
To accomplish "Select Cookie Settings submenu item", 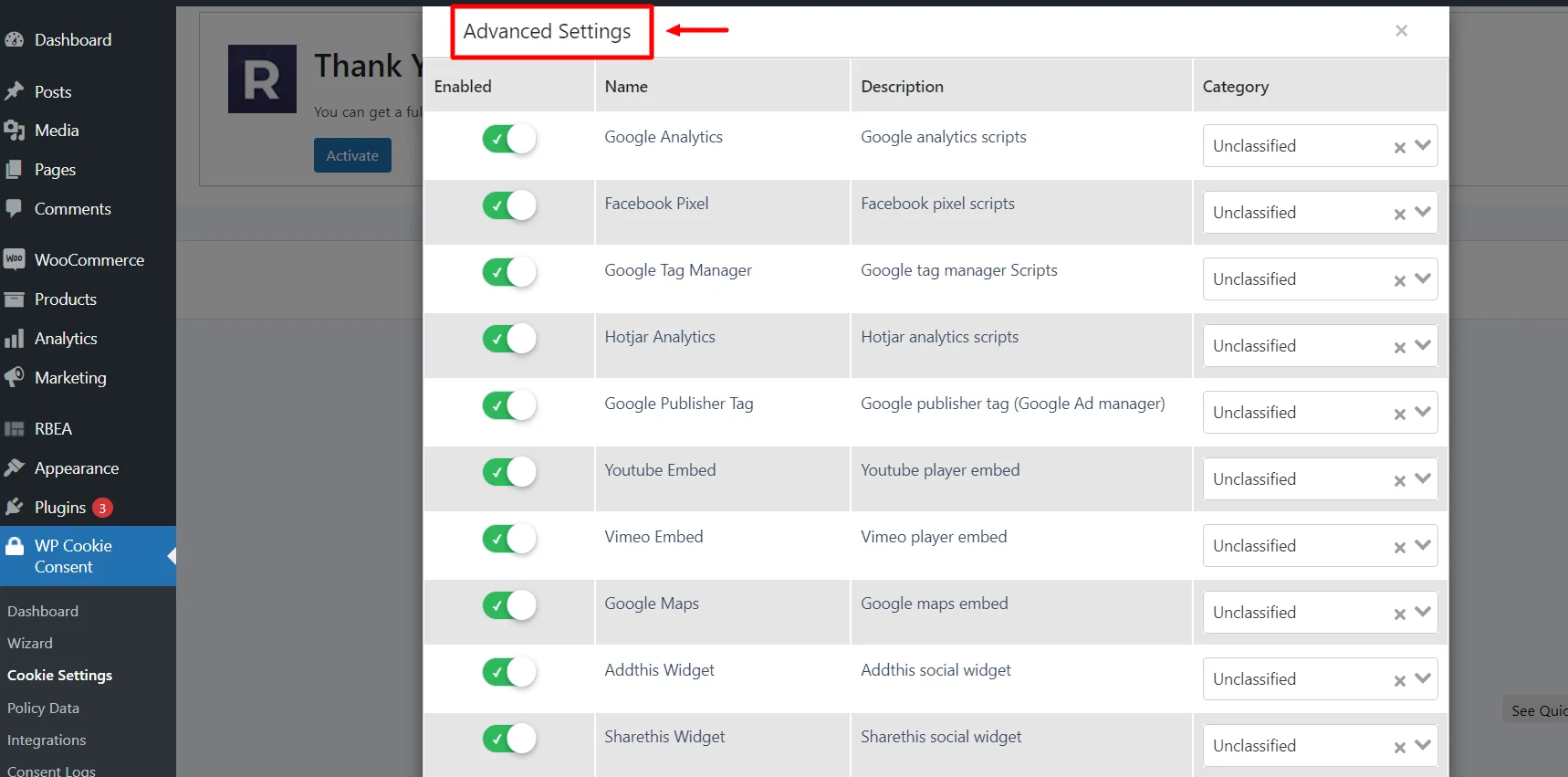I will [60, 676].
